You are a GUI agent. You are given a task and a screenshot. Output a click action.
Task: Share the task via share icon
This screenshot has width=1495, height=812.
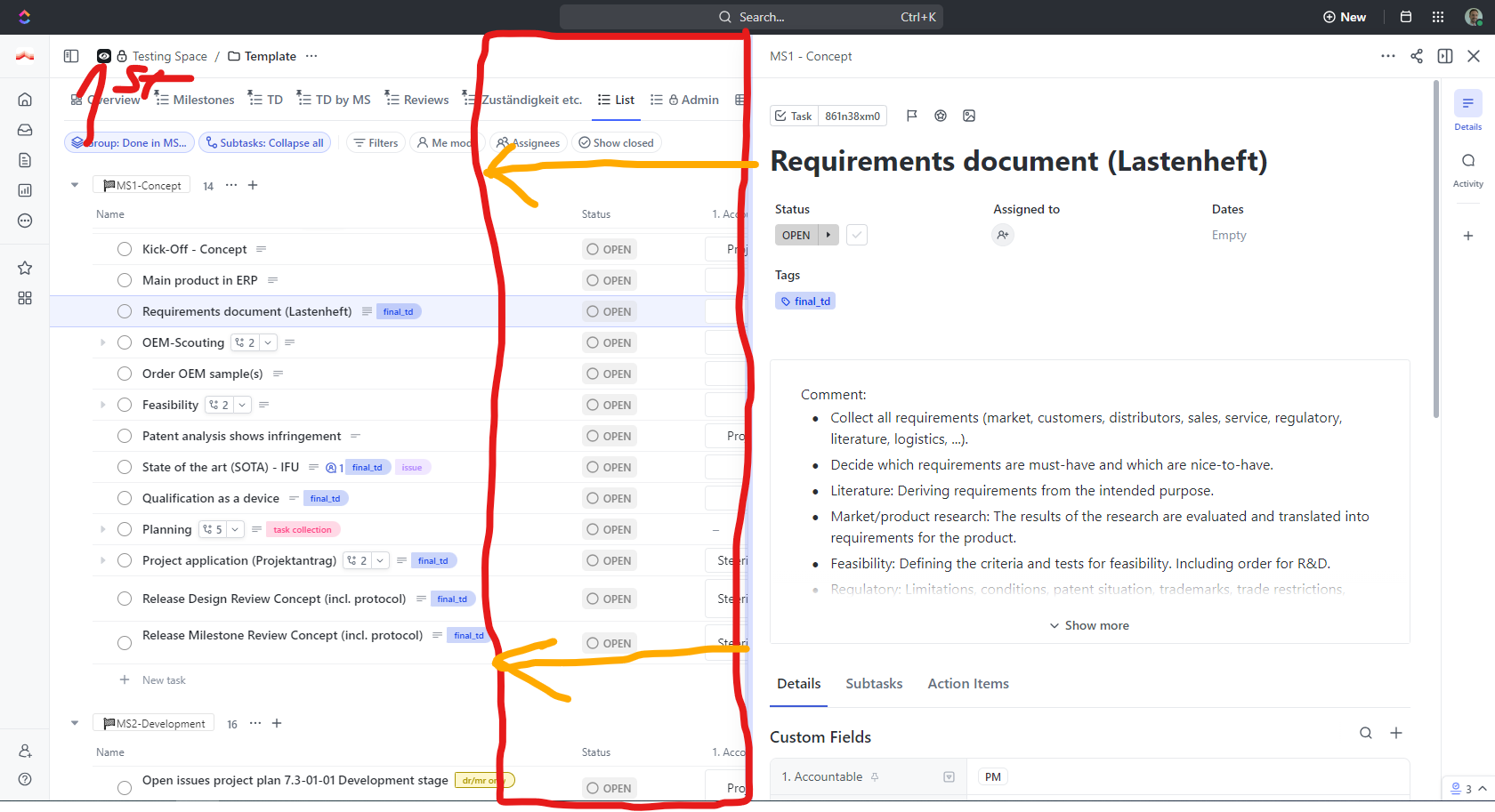[x=1417, y=56]
